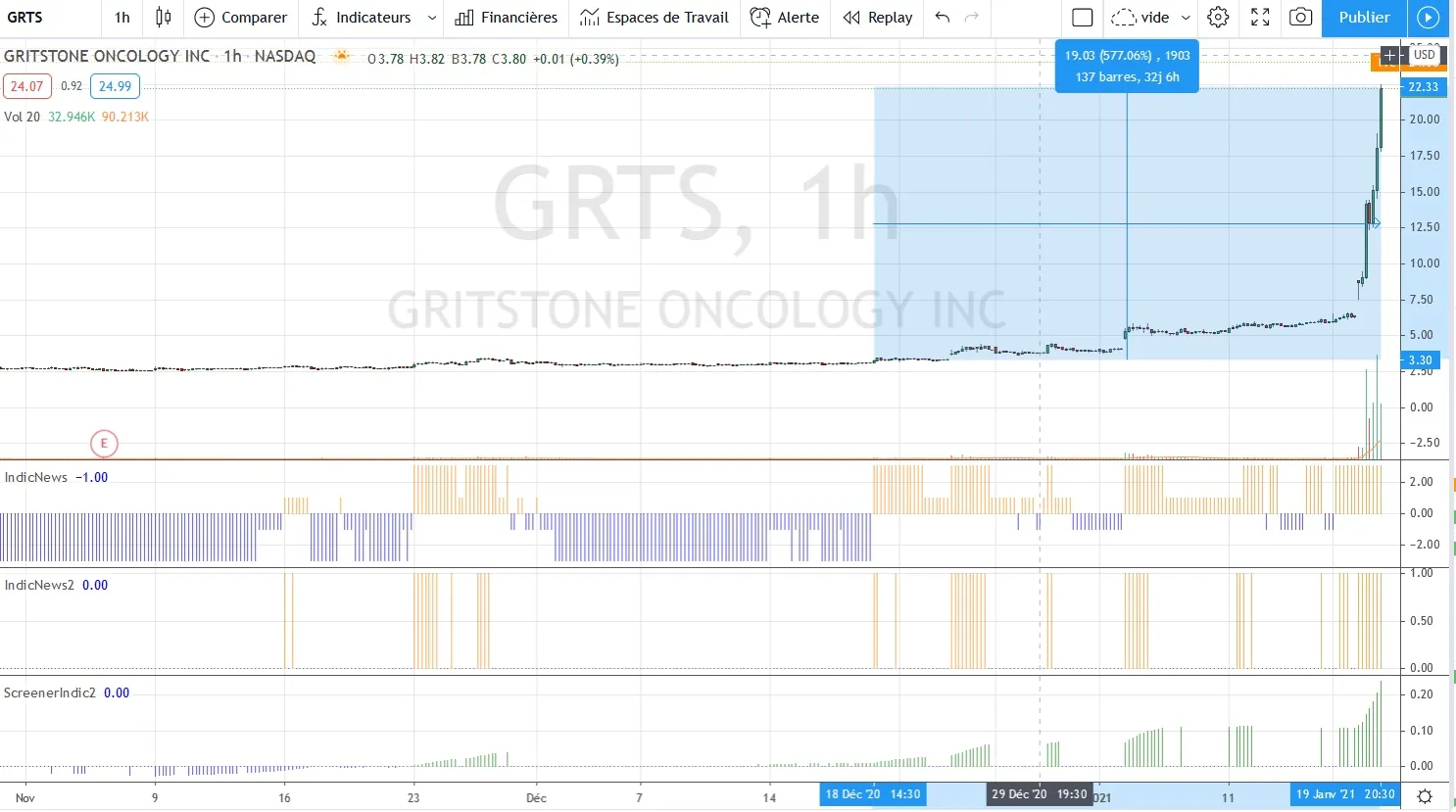This screenshot has width=1456, height=812.
Task: Open chart settings gear in top toolbar
Action: coord(1218,18)
